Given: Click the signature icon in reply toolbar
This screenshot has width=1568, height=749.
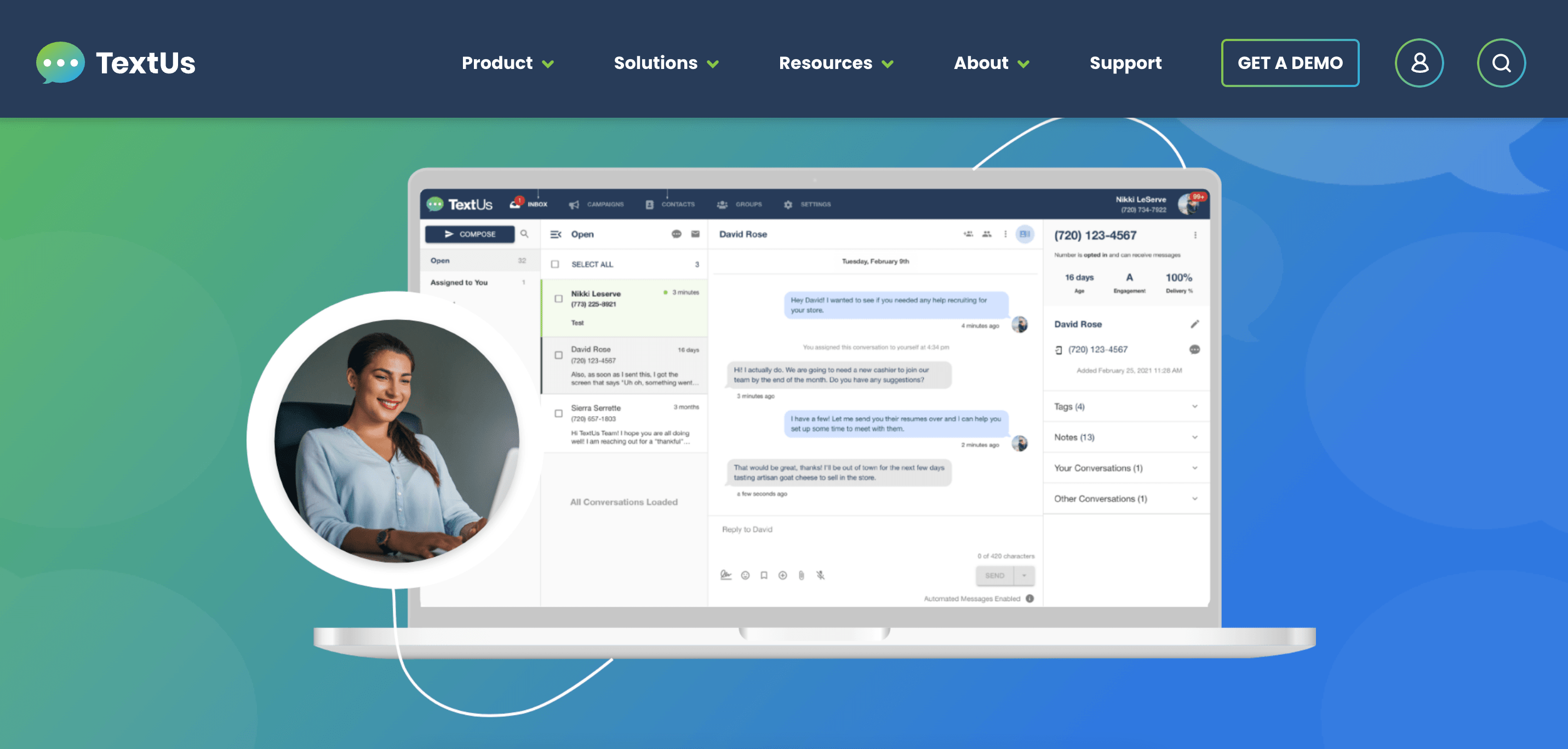Looking at the screenshot, I should click(725, 575).
